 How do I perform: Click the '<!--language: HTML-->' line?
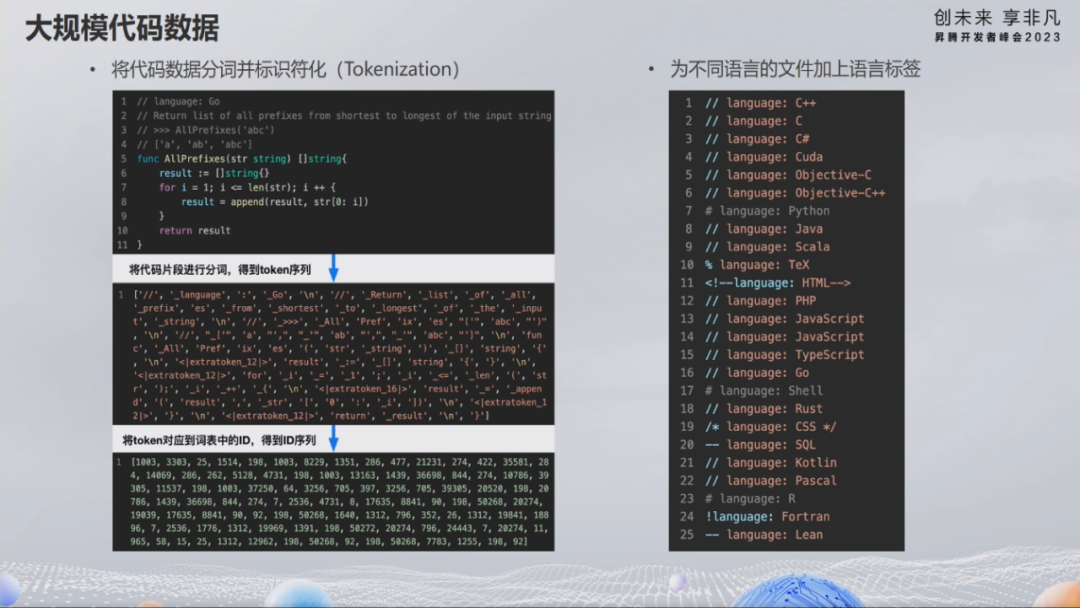778,283
